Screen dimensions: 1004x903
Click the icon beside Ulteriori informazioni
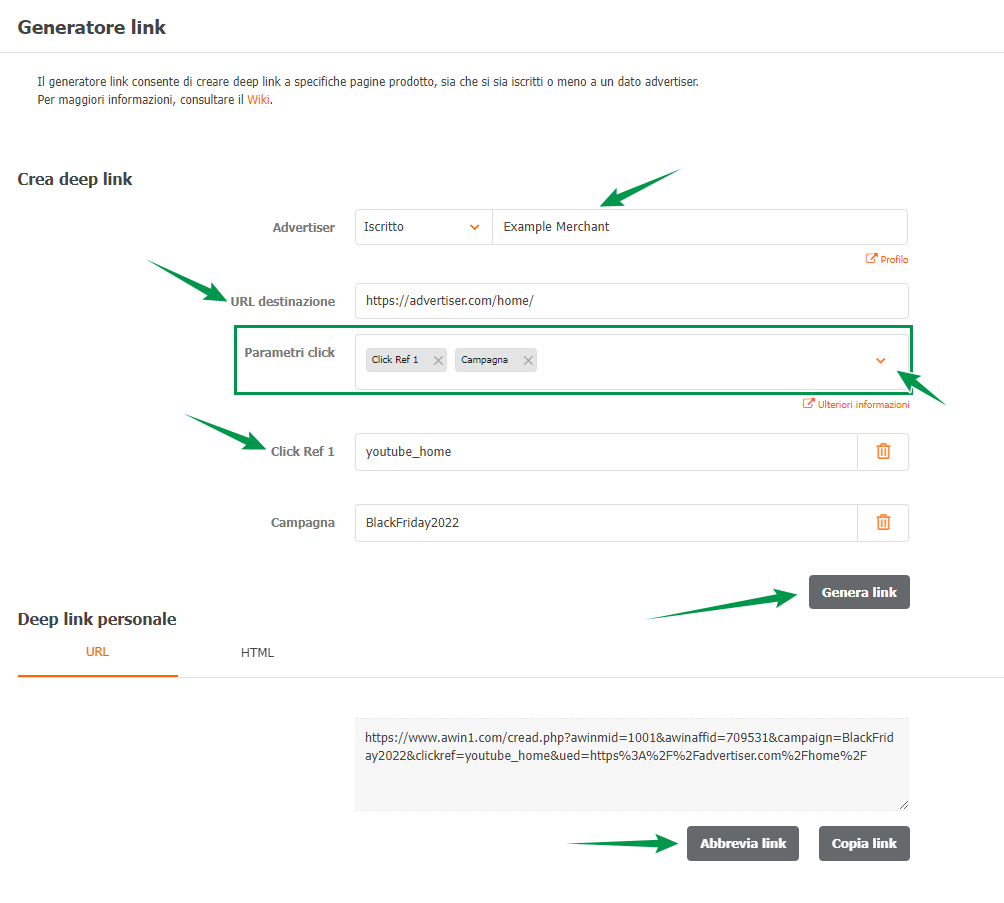pyautogui.click(x=809, y=405)
